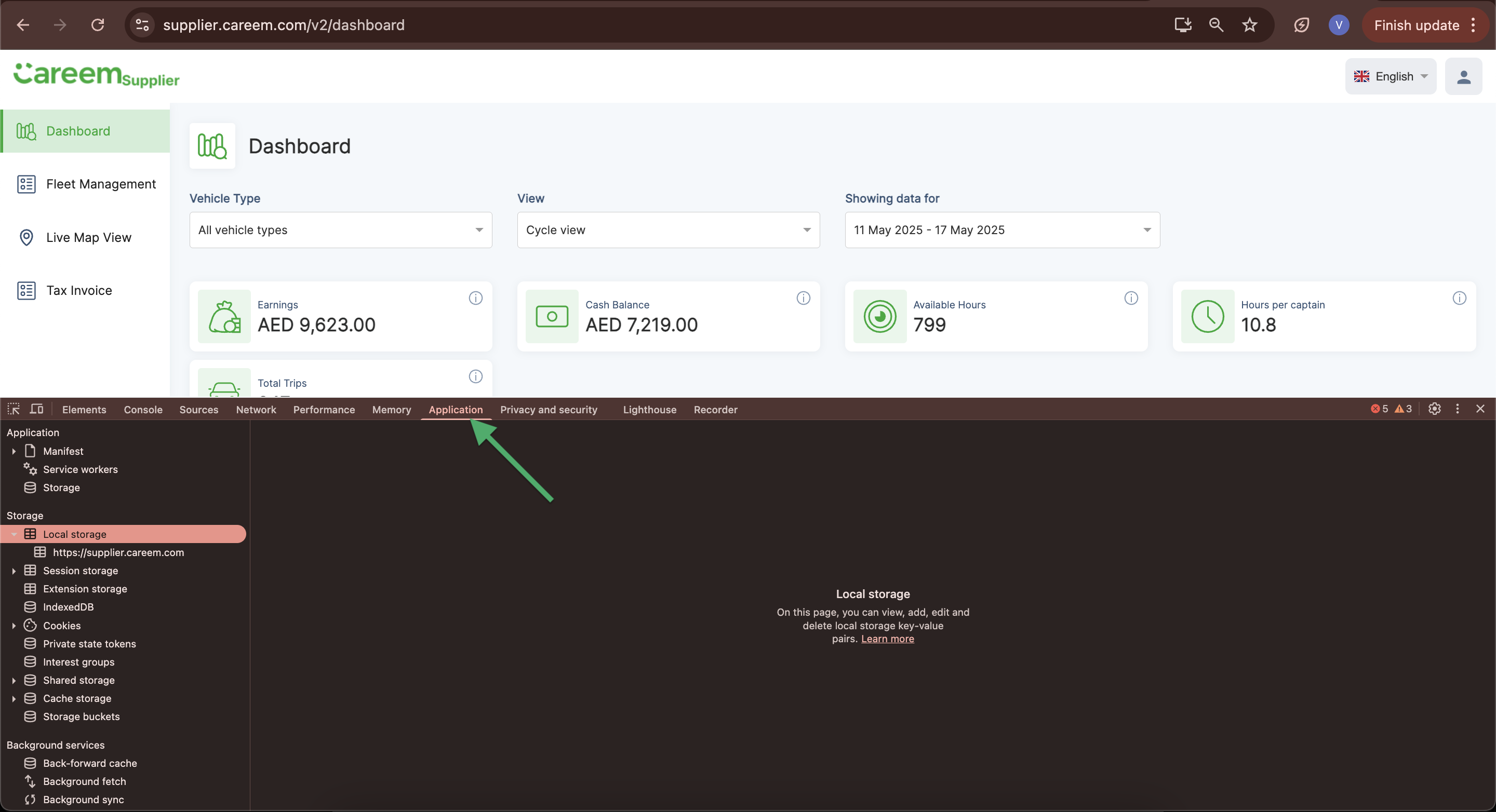Switch to the Network tab

[x=256, y=410]
